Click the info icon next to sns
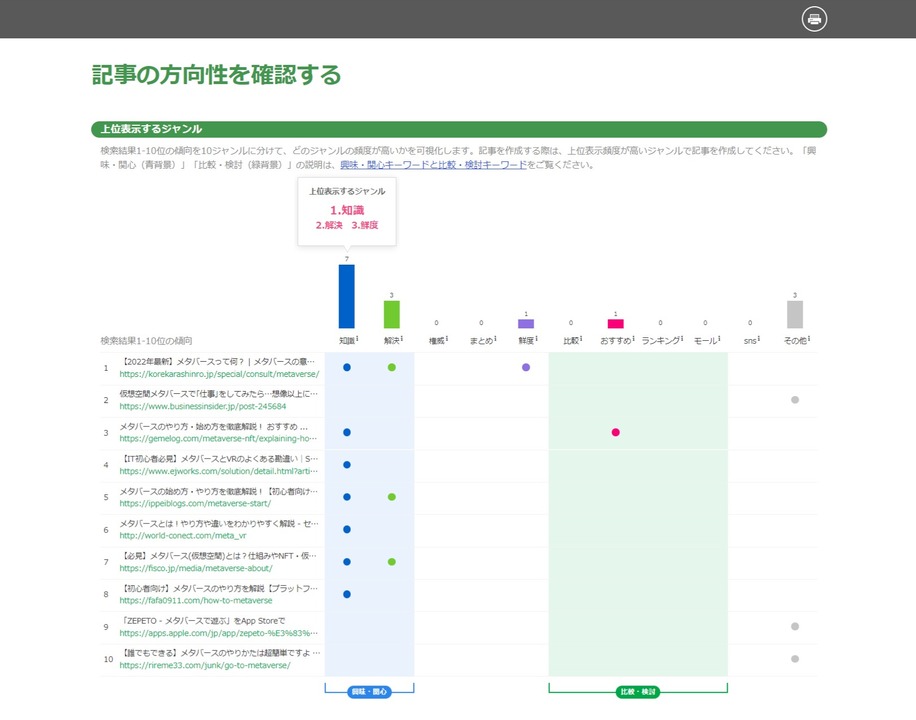Screen dimensions: 916x720 [759, 338]
